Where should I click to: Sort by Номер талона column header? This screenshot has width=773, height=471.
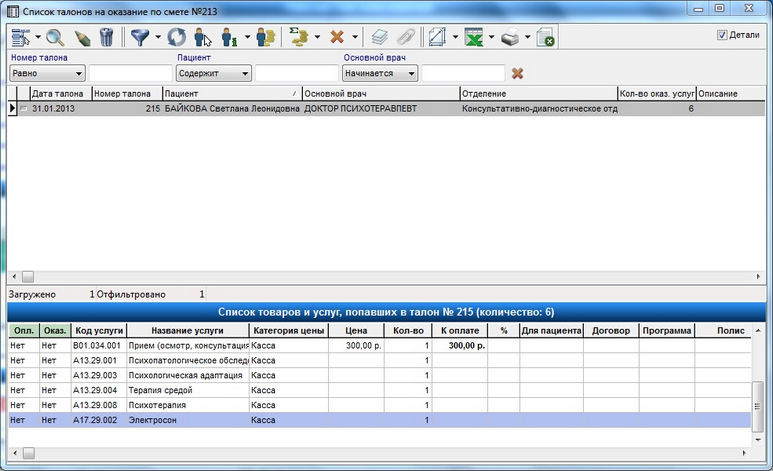127,94
